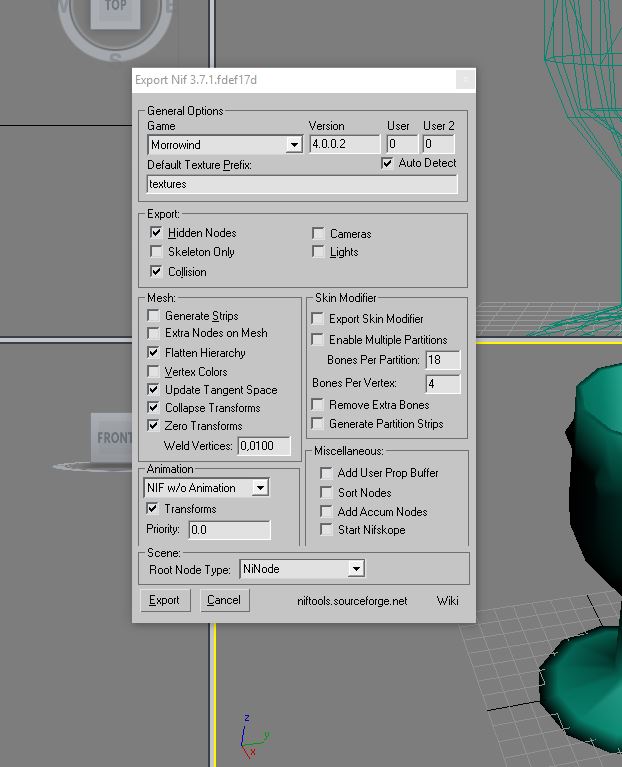This screenshot has width=622, height=767.
Task: Check Generate Strips option
Action: 153,316
